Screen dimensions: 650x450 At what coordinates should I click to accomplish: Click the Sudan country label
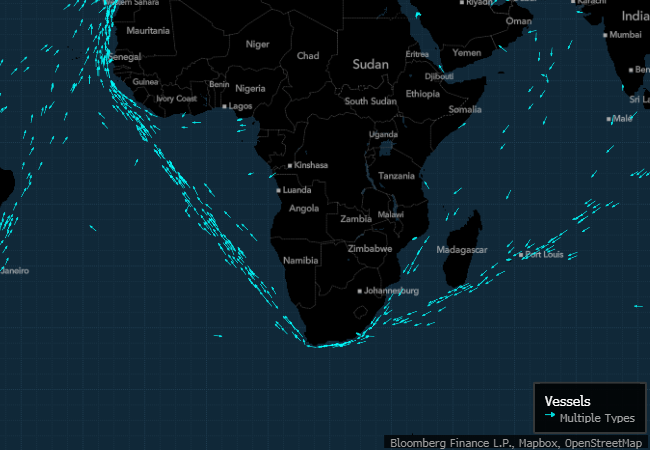371,64
